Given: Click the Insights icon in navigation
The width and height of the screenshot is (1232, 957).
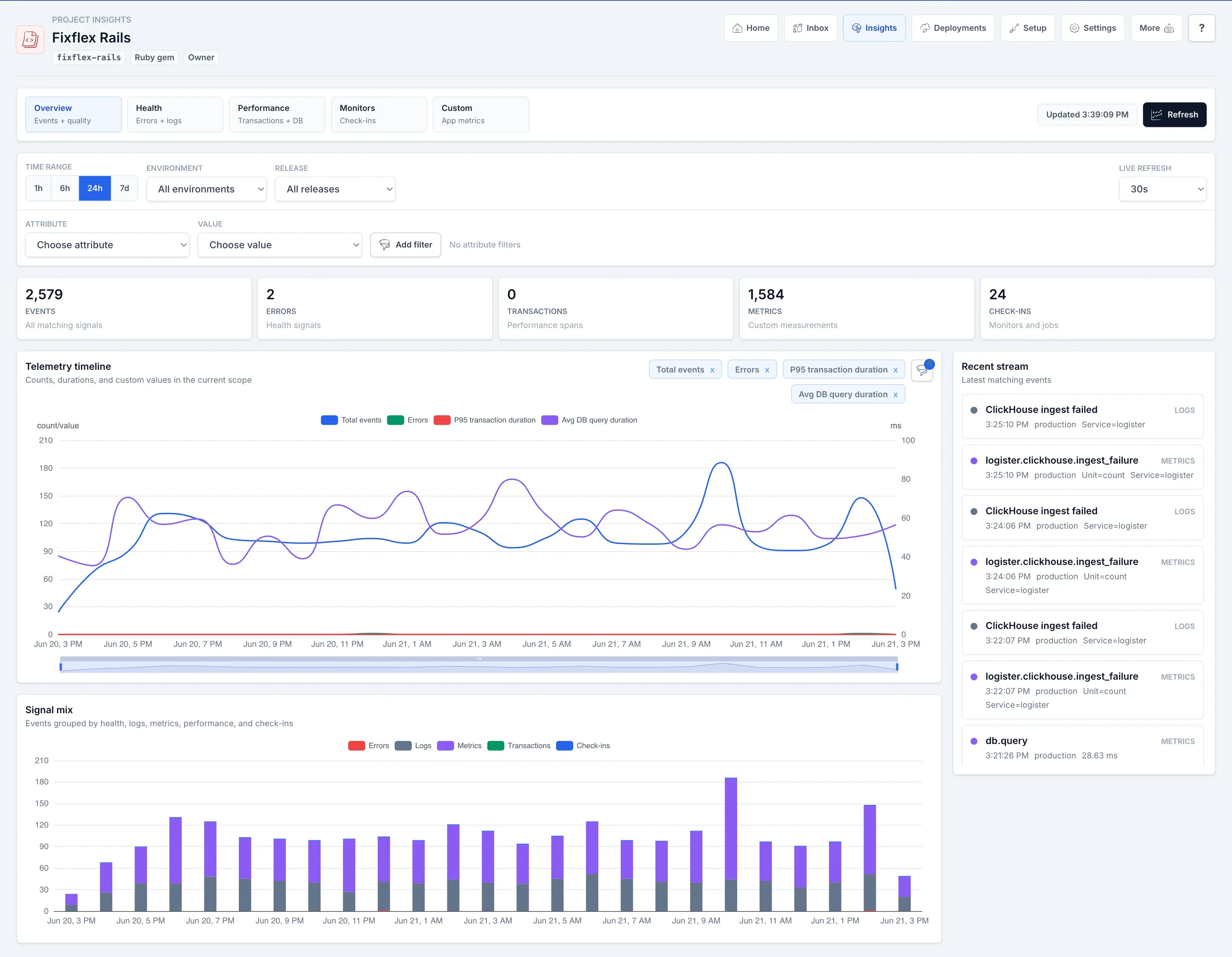Looking at the screenshot, I should (x=856, y=28).
